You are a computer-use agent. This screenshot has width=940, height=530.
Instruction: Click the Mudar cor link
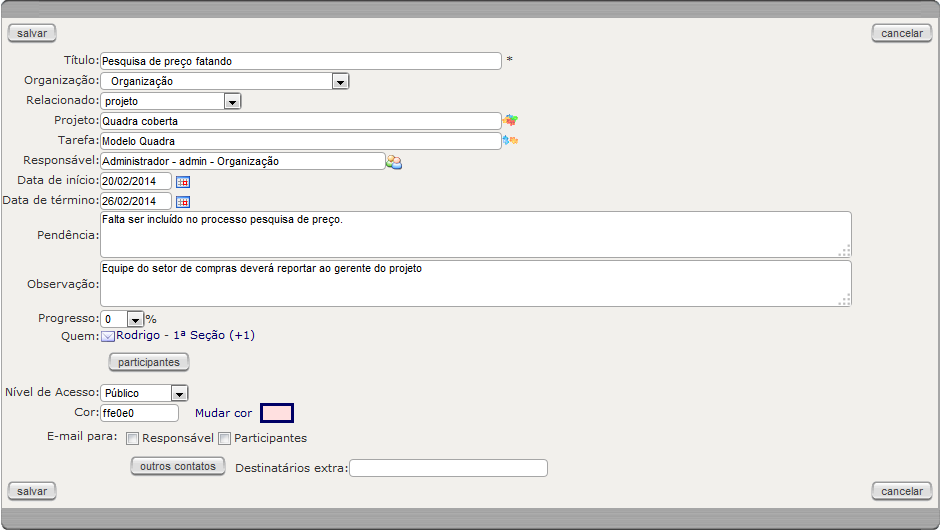coord(224,413)
